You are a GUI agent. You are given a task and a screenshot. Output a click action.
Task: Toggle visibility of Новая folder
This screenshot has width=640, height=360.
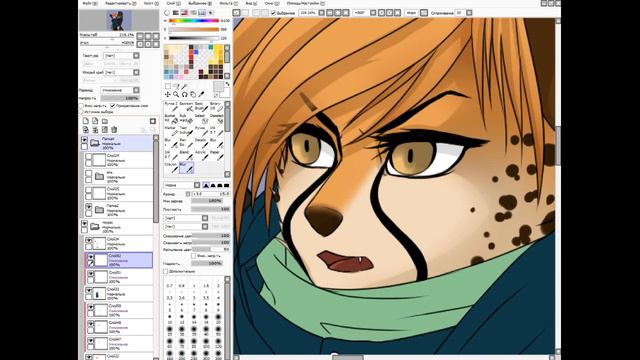pyautogui.click(x=84, y=224)
